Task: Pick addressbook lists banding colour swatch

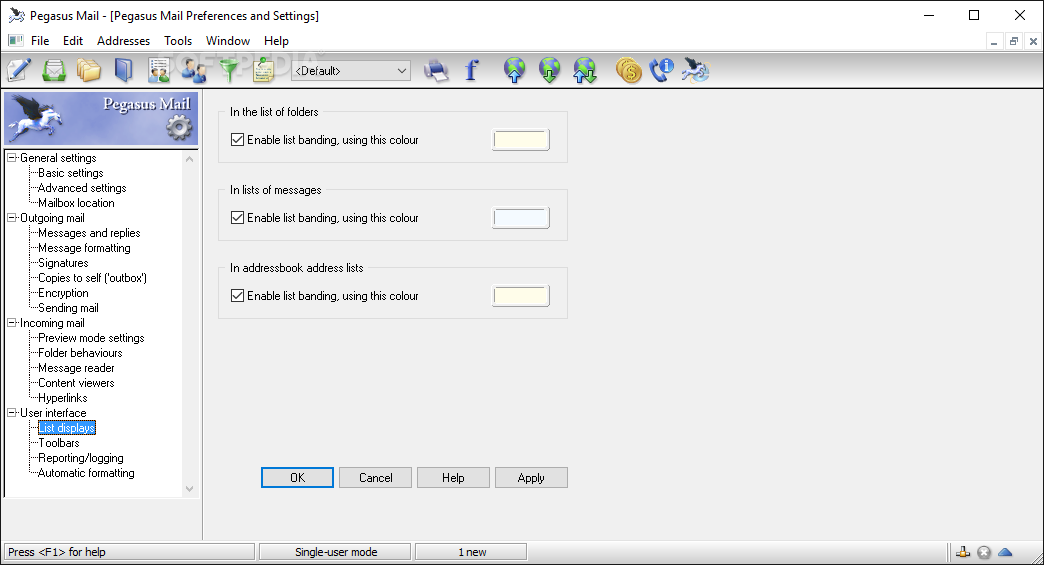Action: click(x=521, y=295)
